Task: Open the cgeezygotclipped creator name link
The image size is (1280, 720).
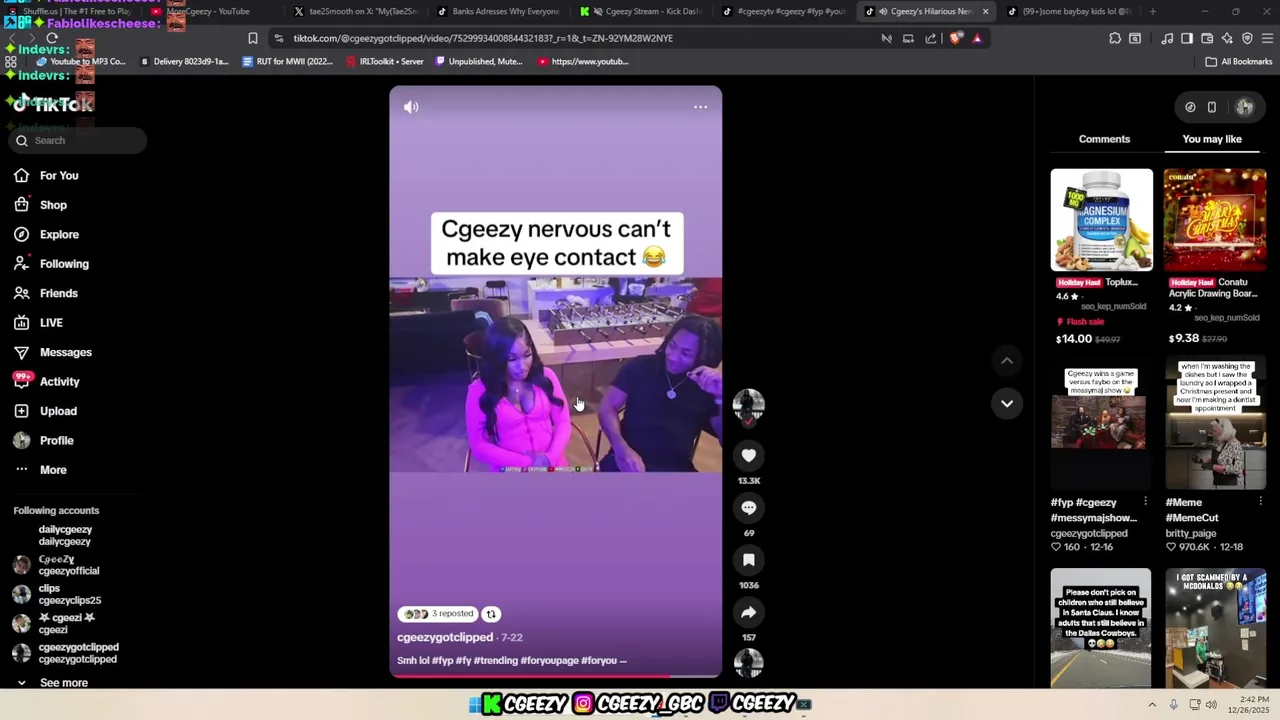Action: click(x=445, y=637)
